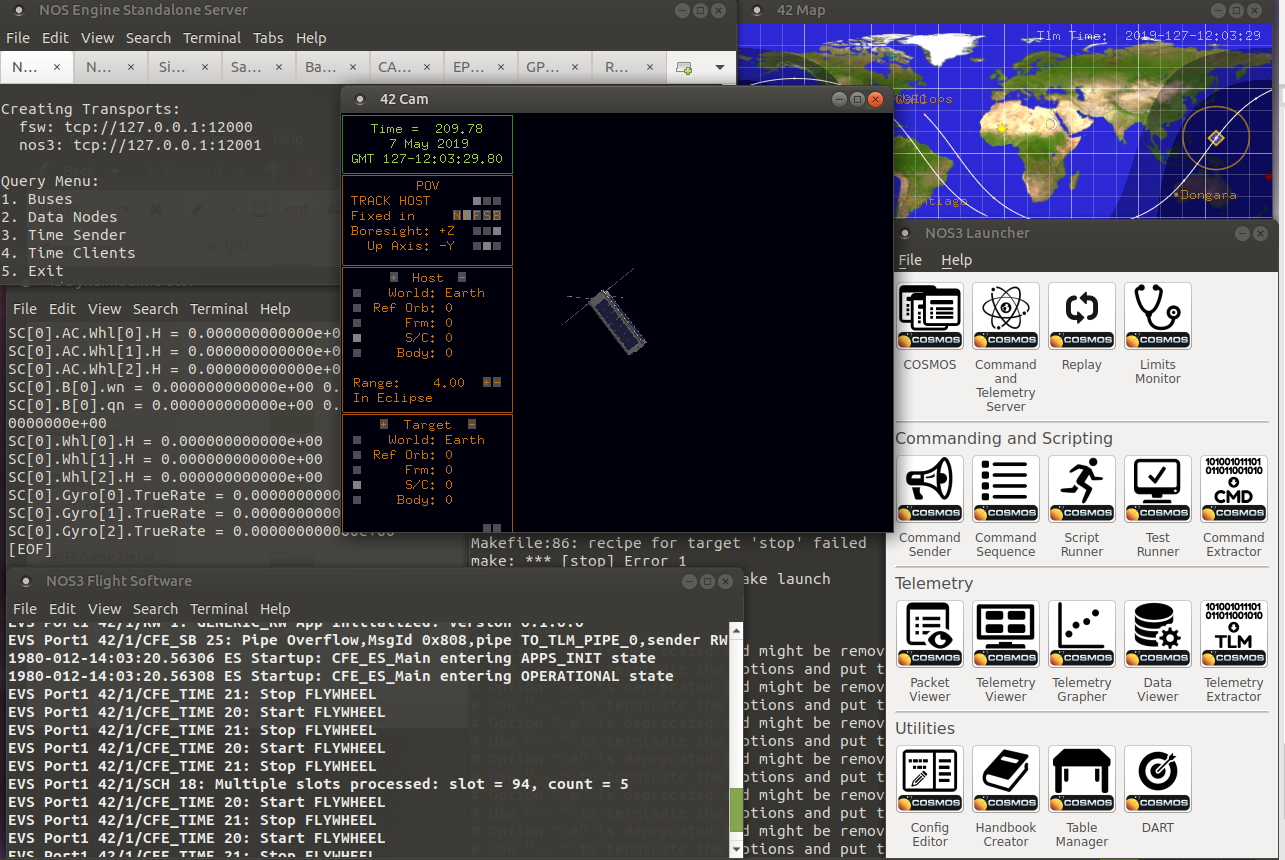Click '3. Time Sender' in Query Menu

coord(64,235)
